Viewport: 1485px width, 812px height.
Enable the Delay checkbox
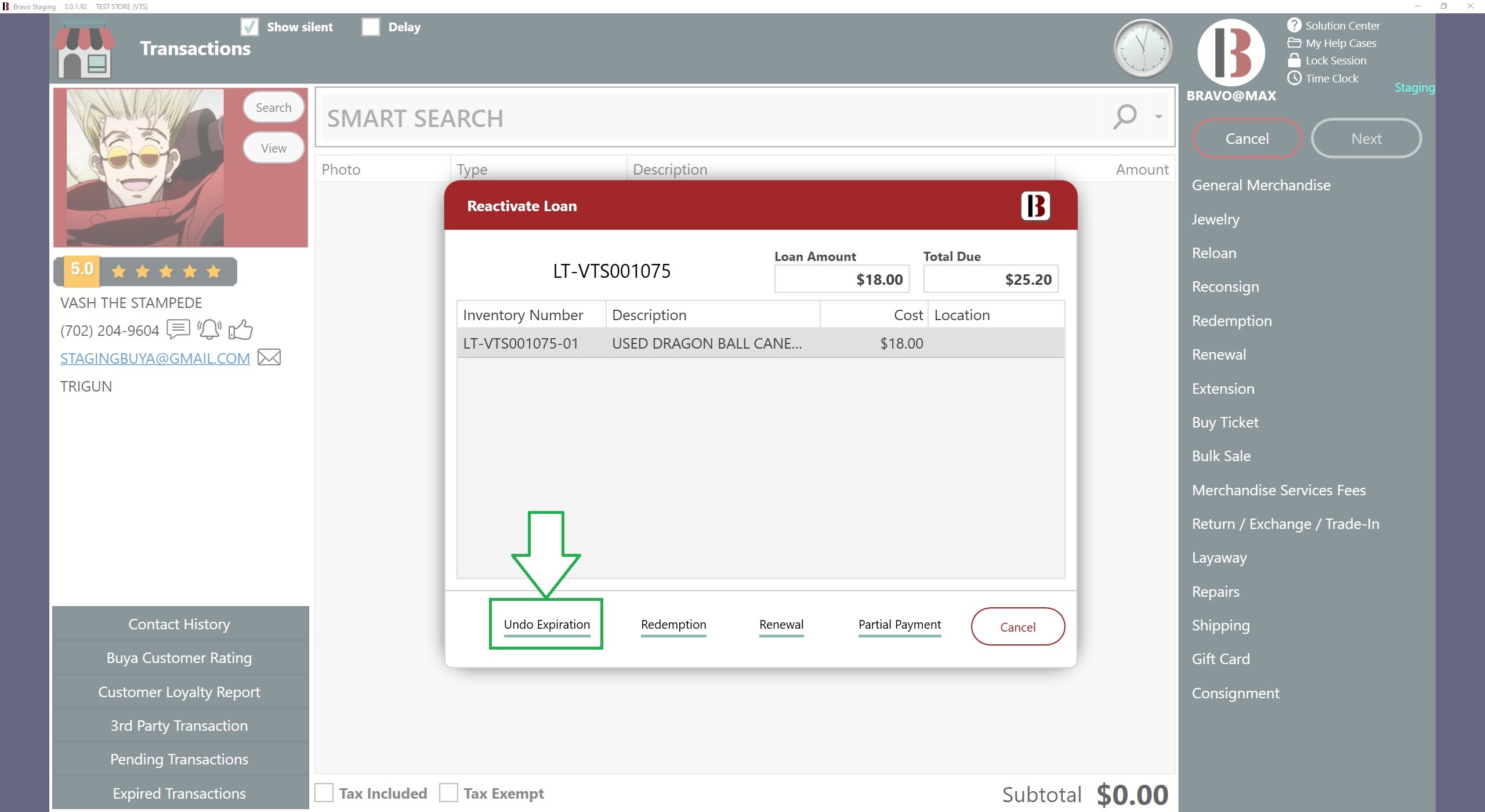pyautogui.click(x=370, y=27)
